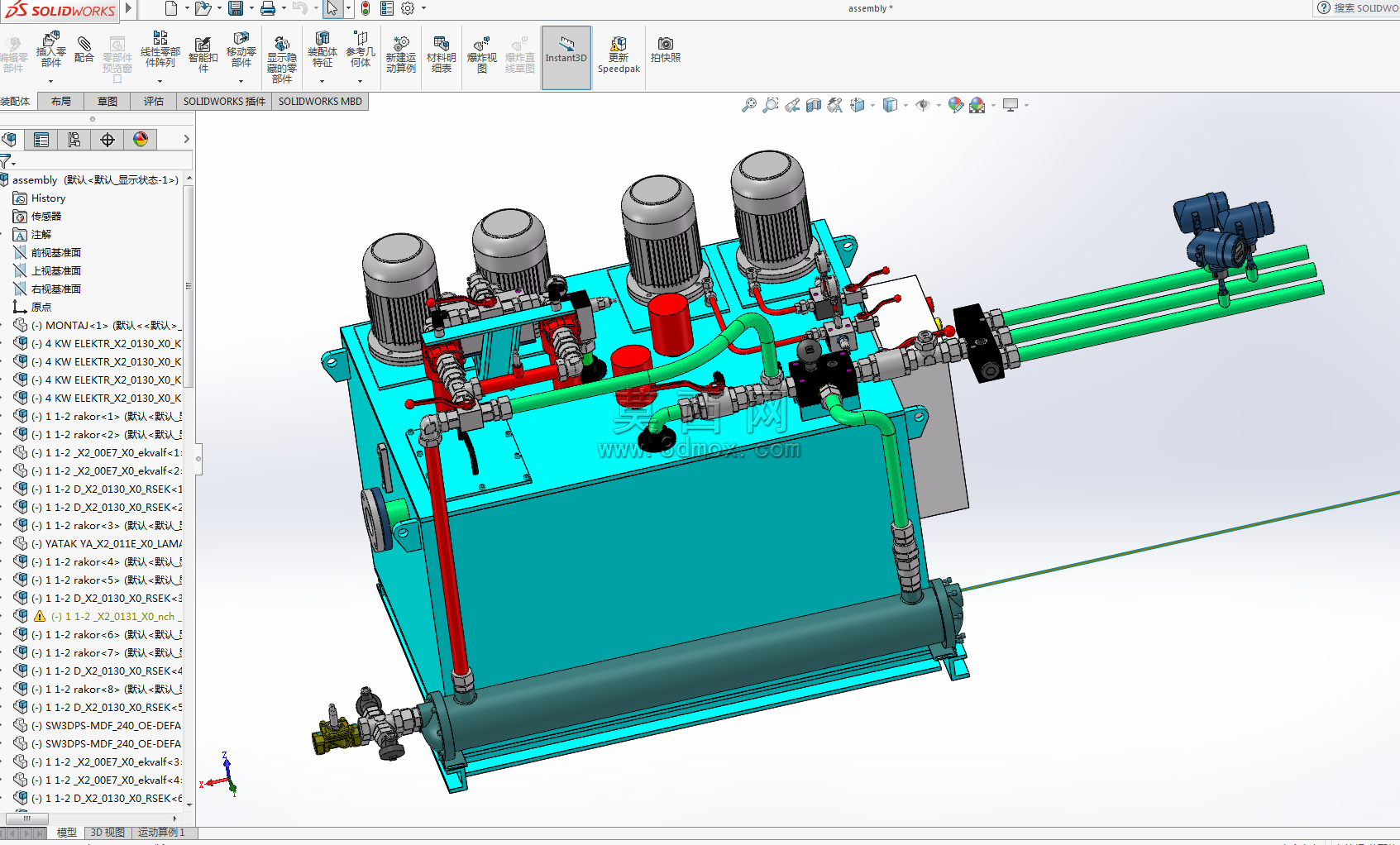This screenshot has height=845, width=1400.
Task: Activate the Section View icon
Action: [814, 105]
